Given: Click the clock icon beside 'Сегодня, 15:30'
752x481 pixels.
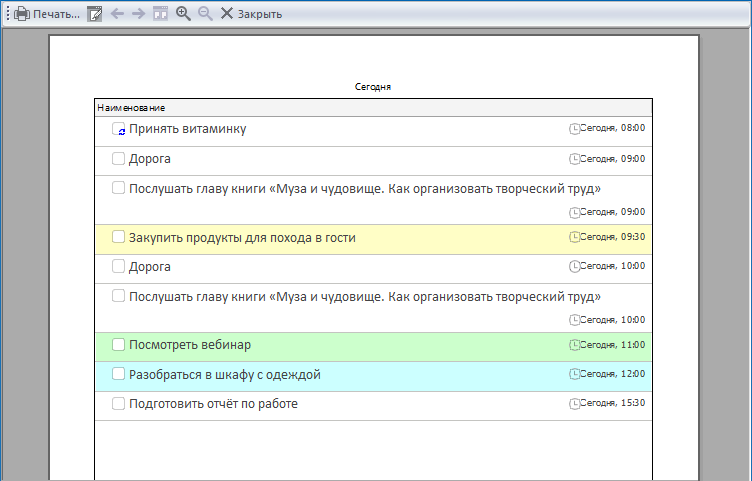Looking at the screenshot, I should [574, 404].
